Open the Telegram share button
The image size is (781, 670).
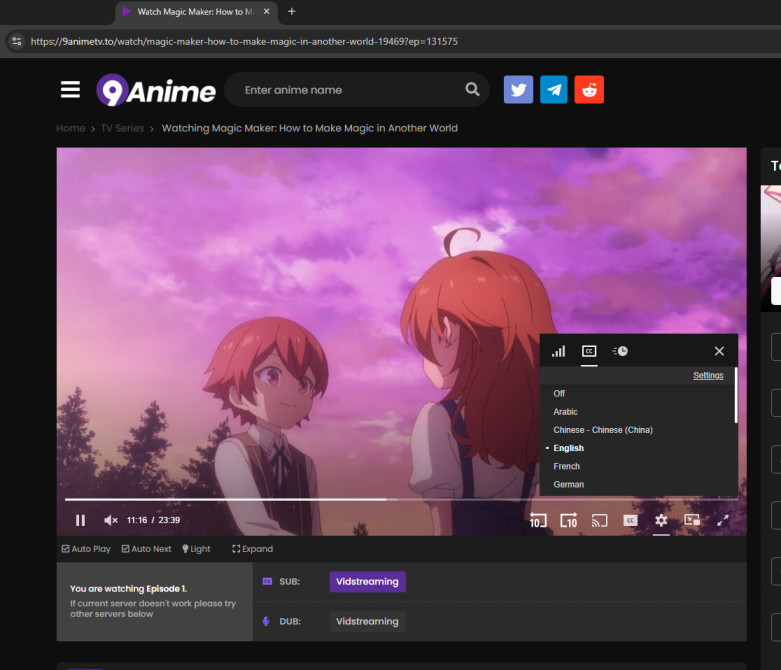pyautogui.click(x=553, y=90)
